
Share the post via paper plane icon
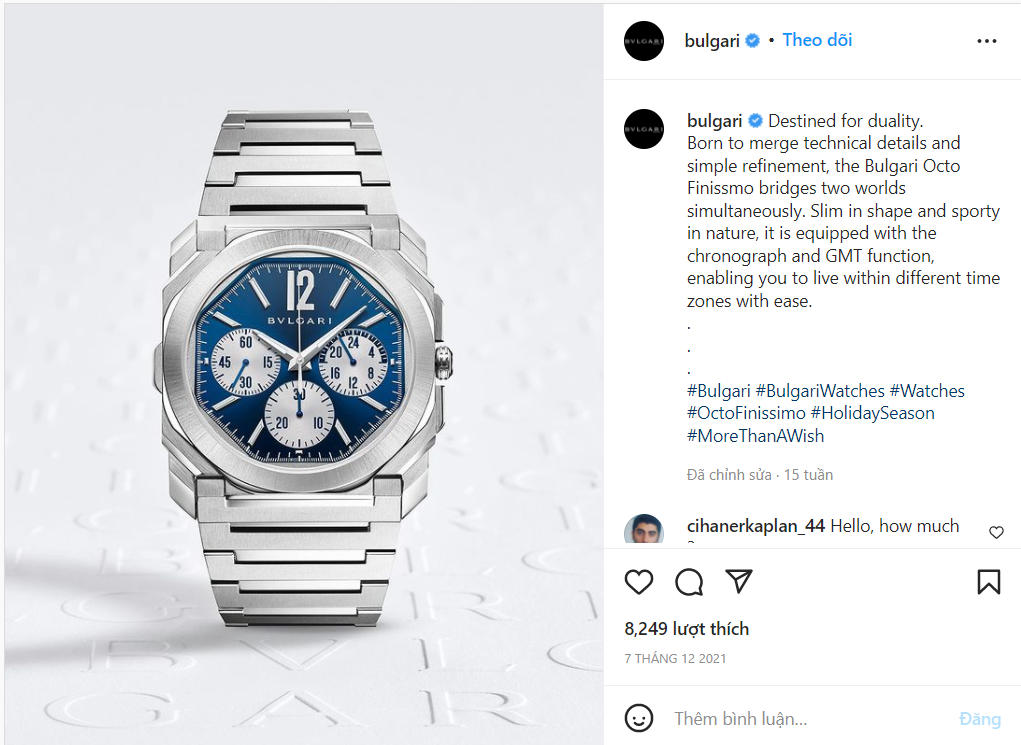pyautogui.click(x=738, y=581)
